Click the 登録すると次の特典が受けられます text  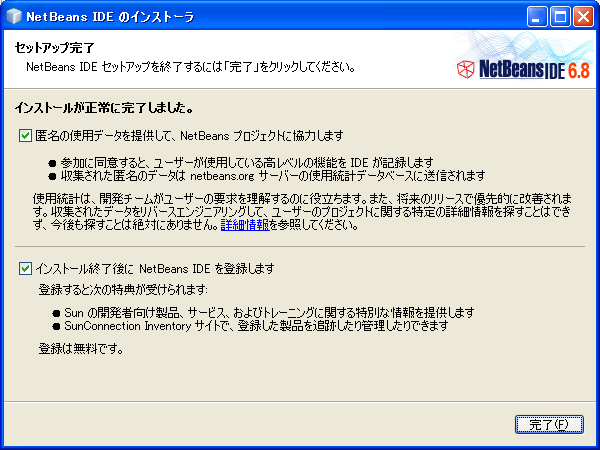pos(123,290)
